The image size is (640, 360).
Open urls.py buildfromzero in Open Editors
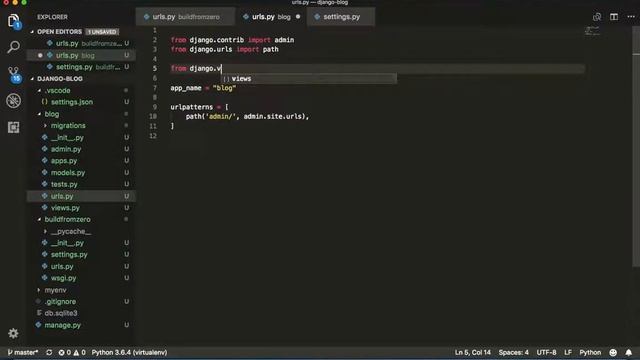(82, 43)
